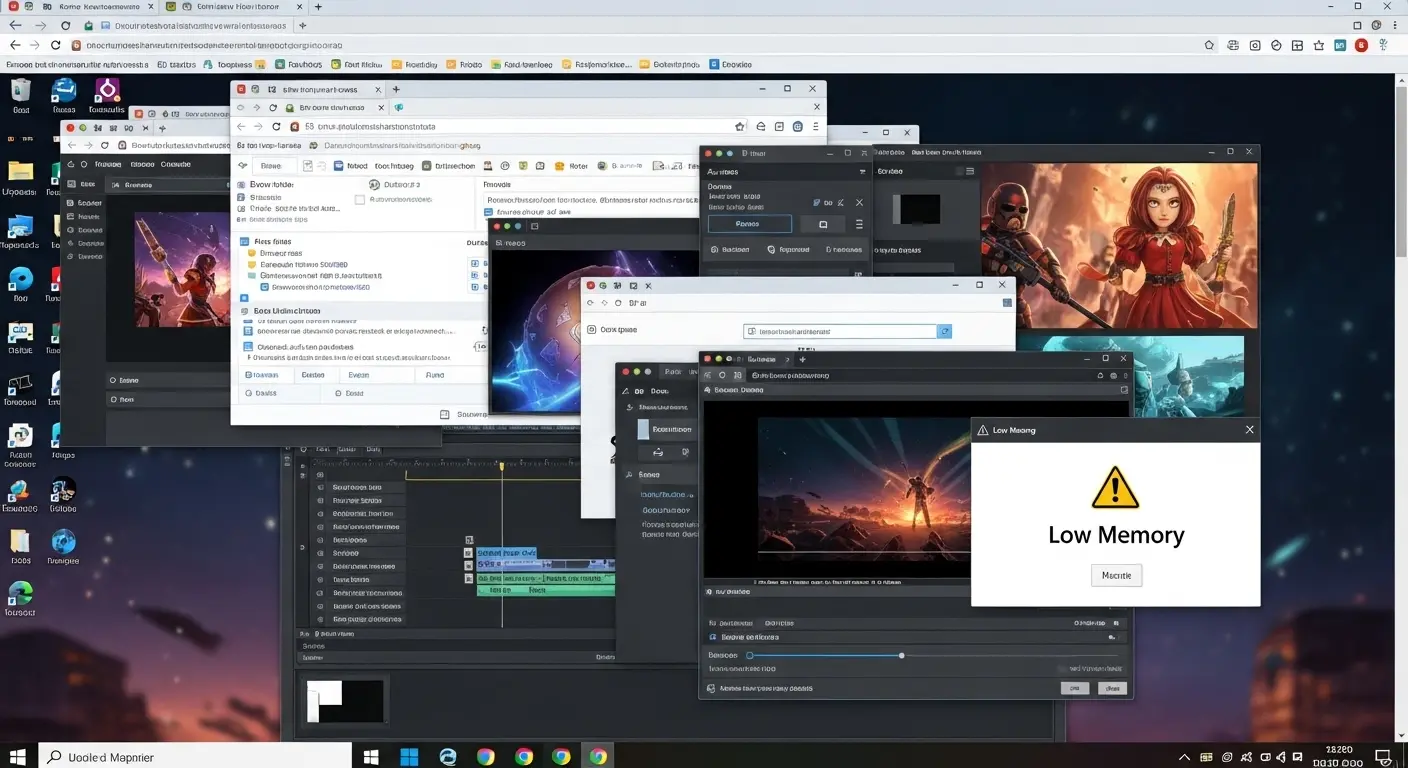This screenshot has width=1408, height=768.
Task: Select upper radio option at bottom of dark viewer
Action: [114, 380]
